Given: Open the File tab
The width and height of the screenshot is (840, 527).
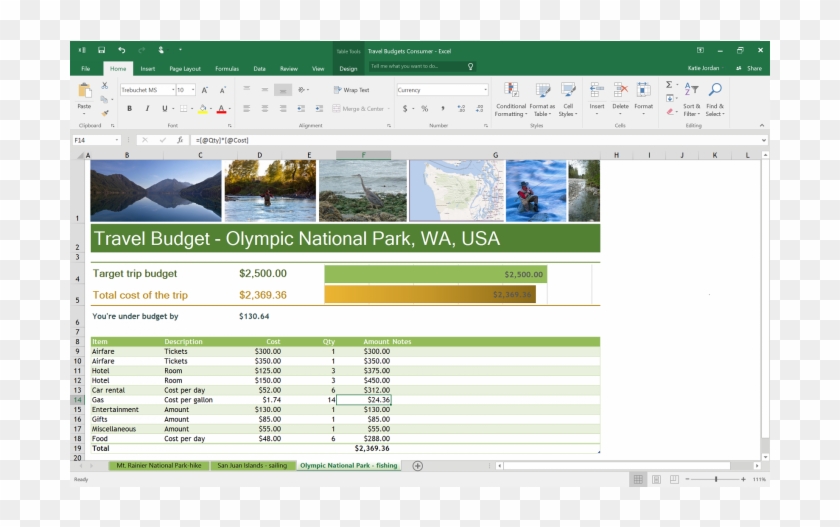Looking at the screenshot, I should 86,69.
